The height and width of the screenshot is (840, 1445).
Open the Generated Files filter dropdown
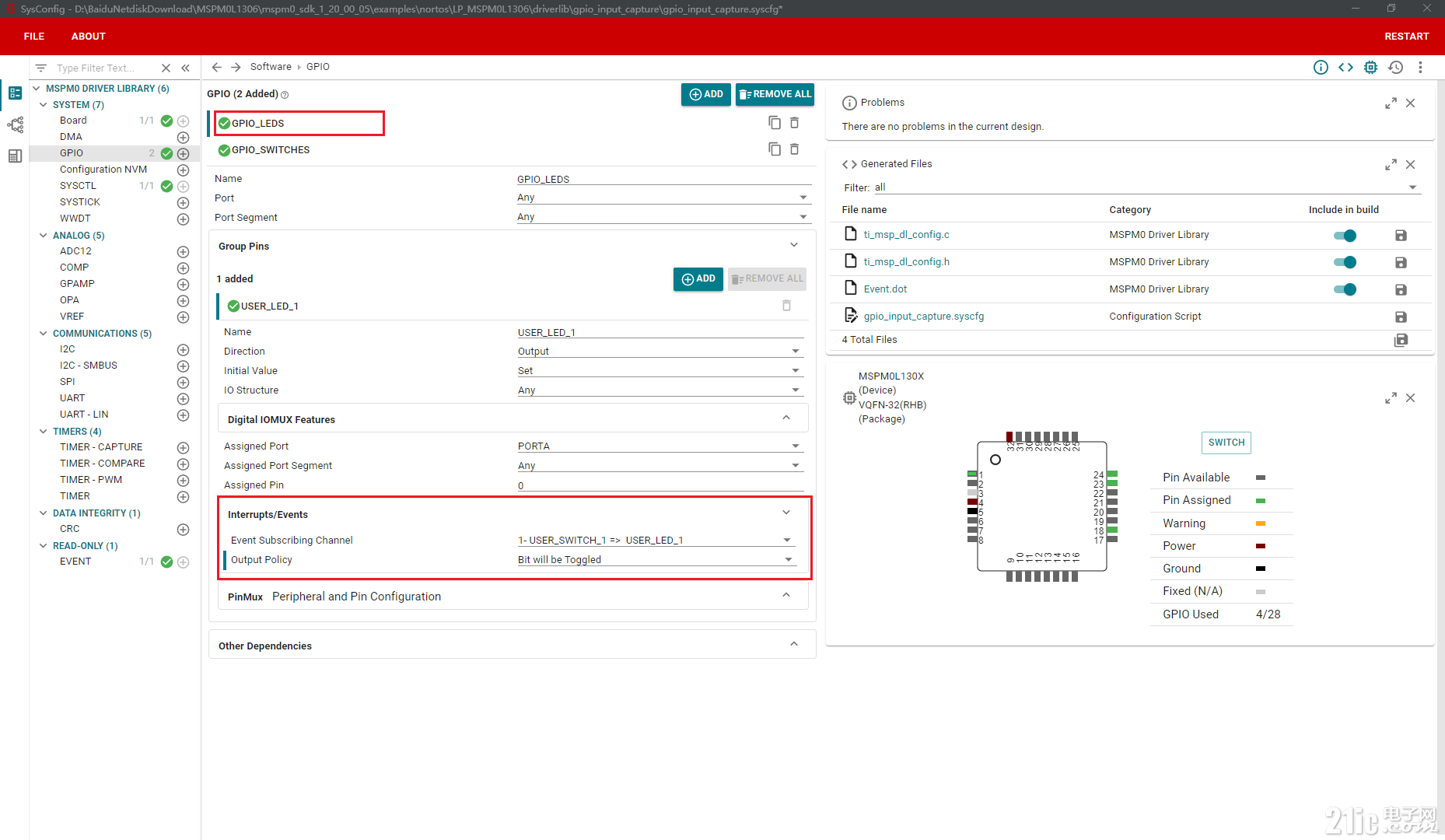[1146, 187]
